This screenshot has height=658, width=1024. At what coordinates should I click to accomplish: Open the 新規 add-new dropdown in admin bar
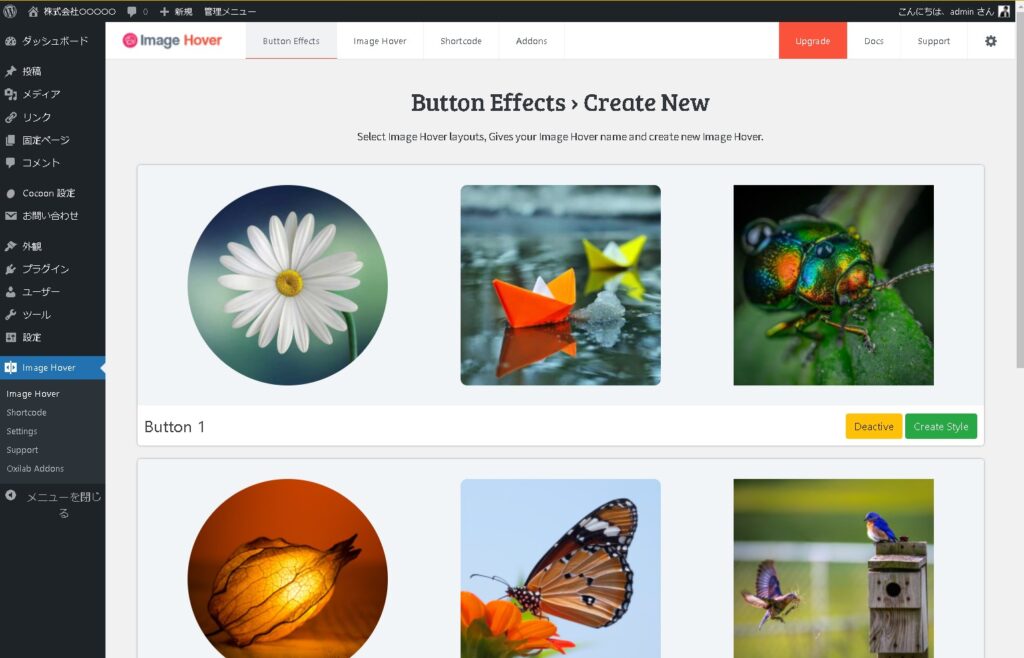(x=176, y=11)
